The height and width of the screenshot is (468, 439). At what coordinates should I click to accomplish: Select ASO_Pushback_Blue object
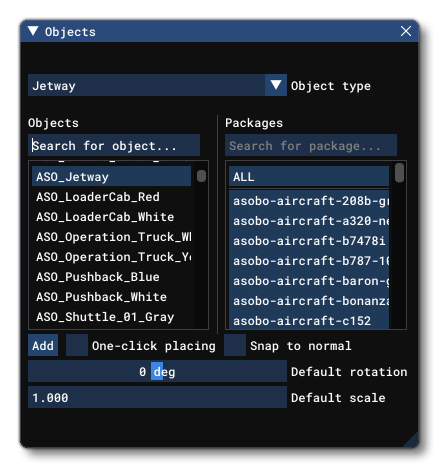click(111, 277)
